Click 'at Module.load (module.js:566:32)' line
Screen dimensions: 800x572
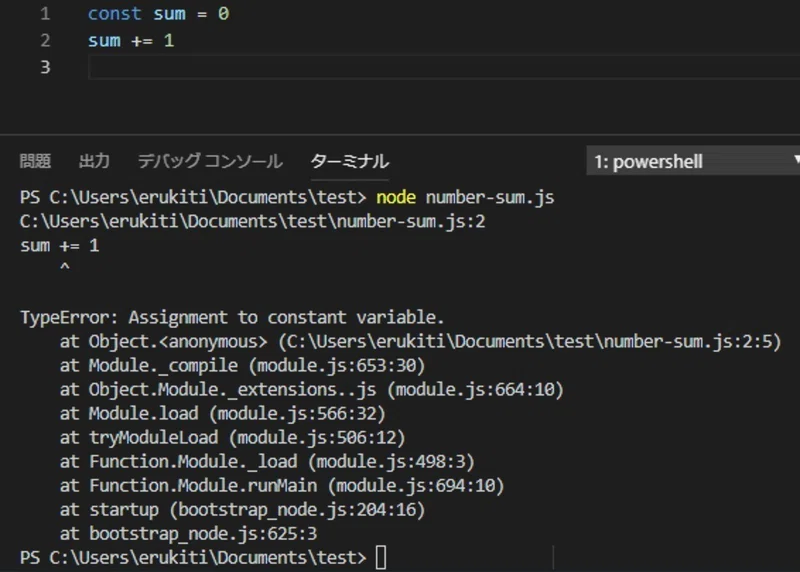(222, 413)
